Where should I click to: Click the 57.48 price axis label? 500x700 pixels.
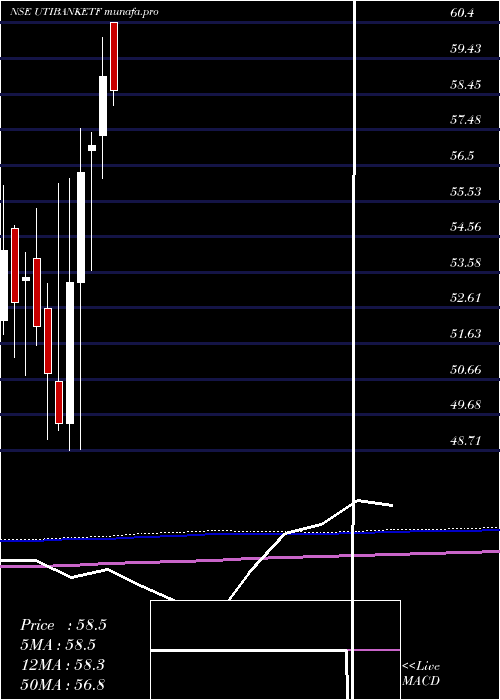[x=466, y=120]
